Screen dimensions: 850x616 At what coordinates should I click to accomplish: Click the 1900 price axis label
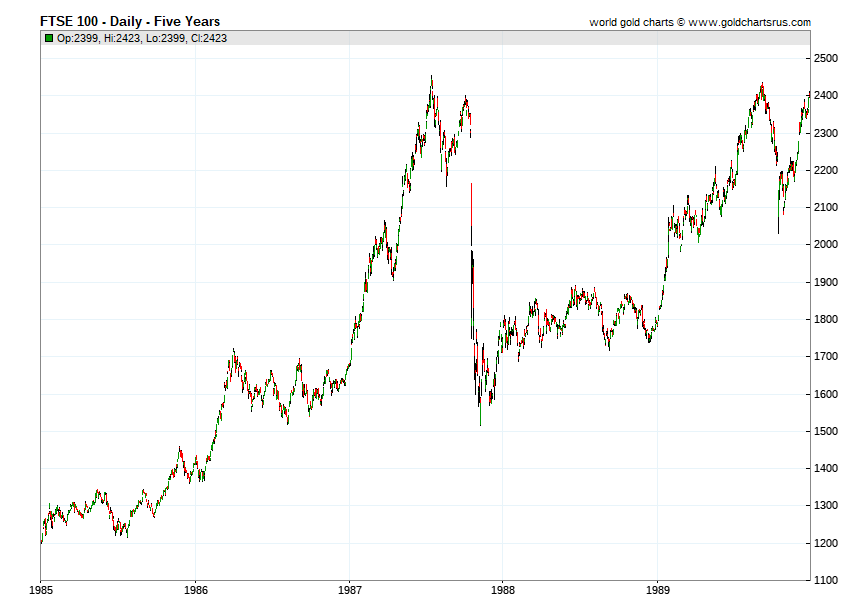click(x=826, y=283)
